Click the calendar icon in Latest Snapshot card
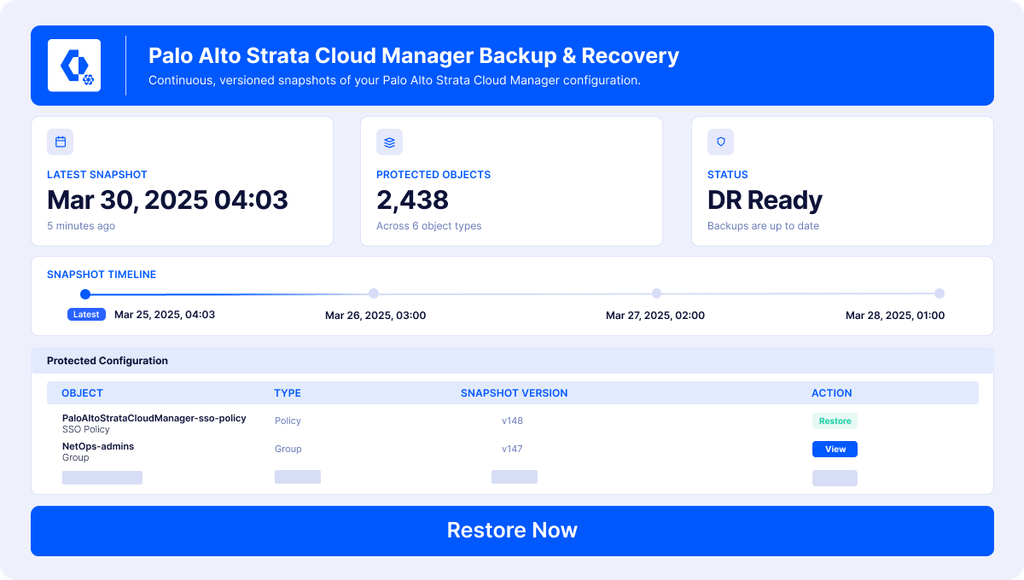 coord(60,142)
